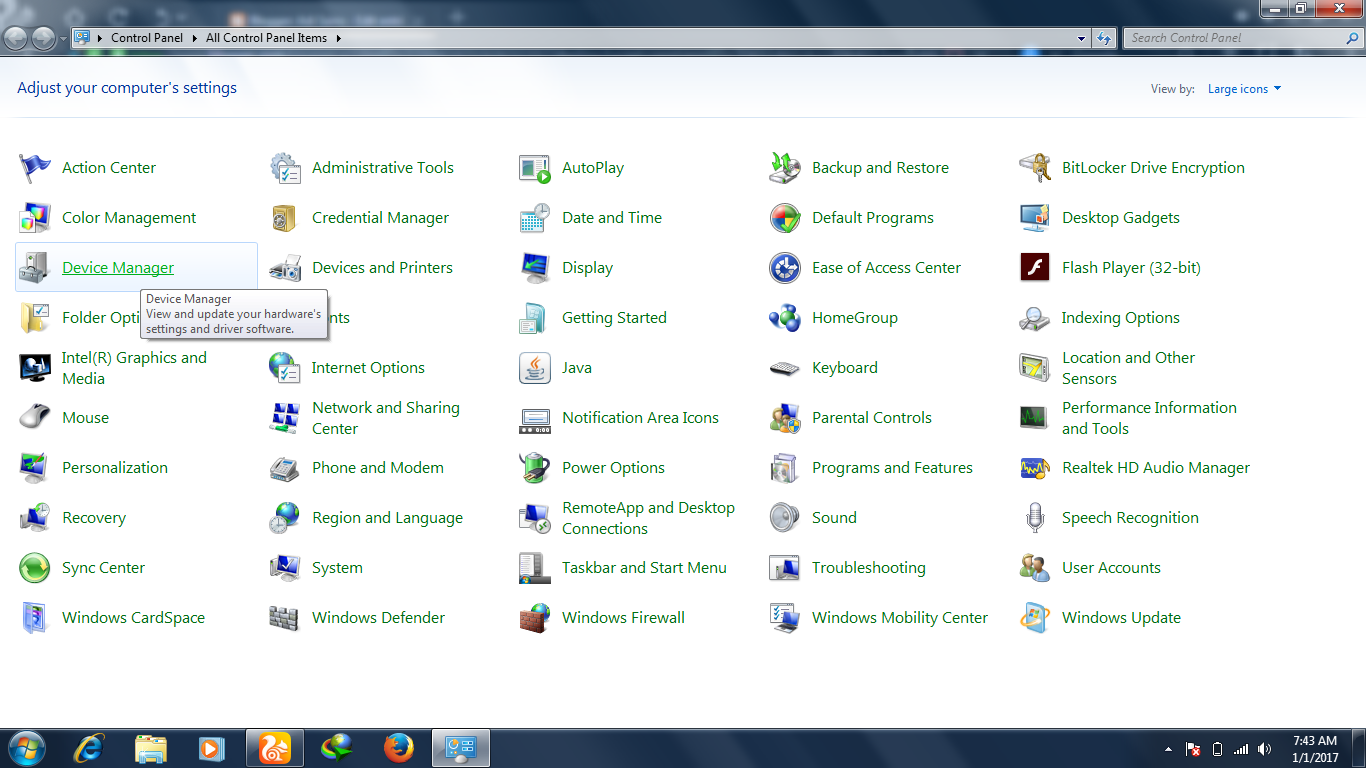The width and height of the screenshot is (1366, 768).
Task: Click the Windows Update link
Action: point(1121,618)
